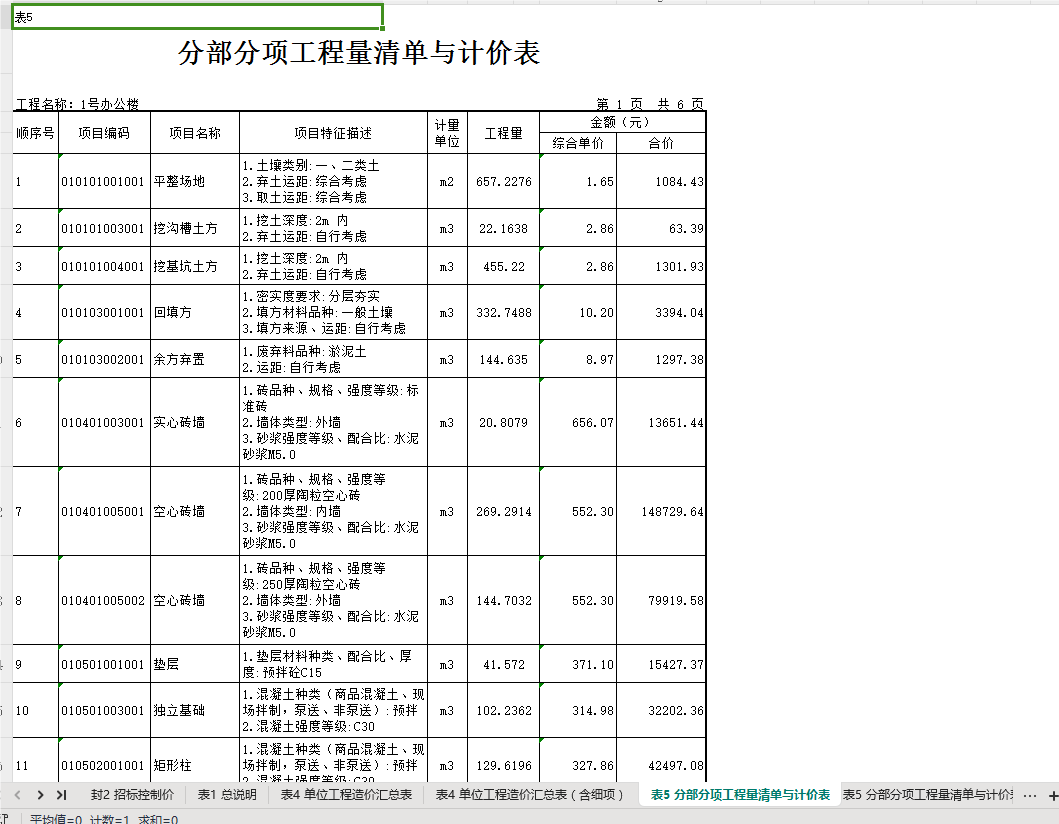Viewport: 1059px width, 824px height.
Task: Add a new sheet with the plus icon
Action: coord(1052,796)
